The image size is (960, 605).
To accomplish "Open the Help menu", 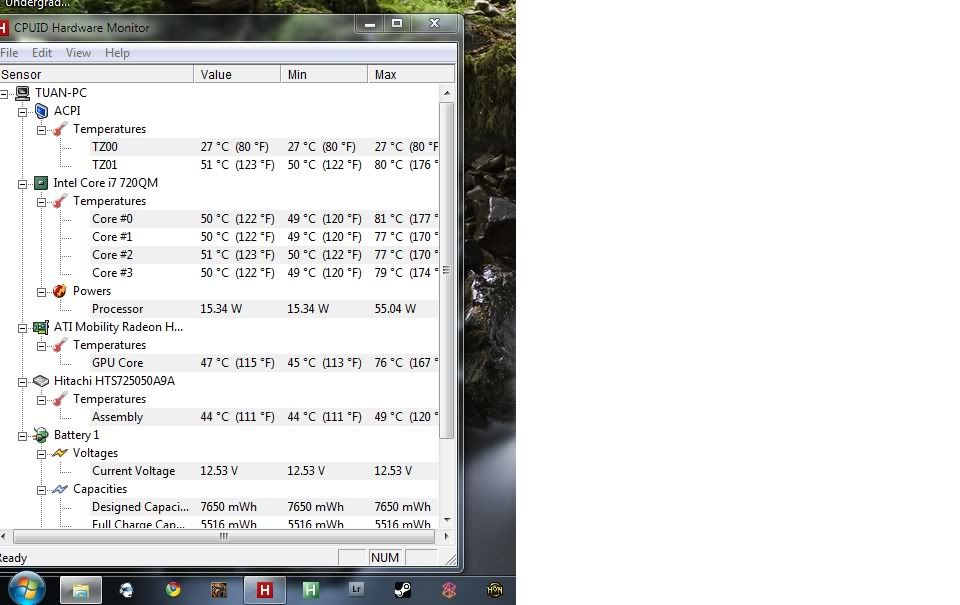I will [117, 53].
